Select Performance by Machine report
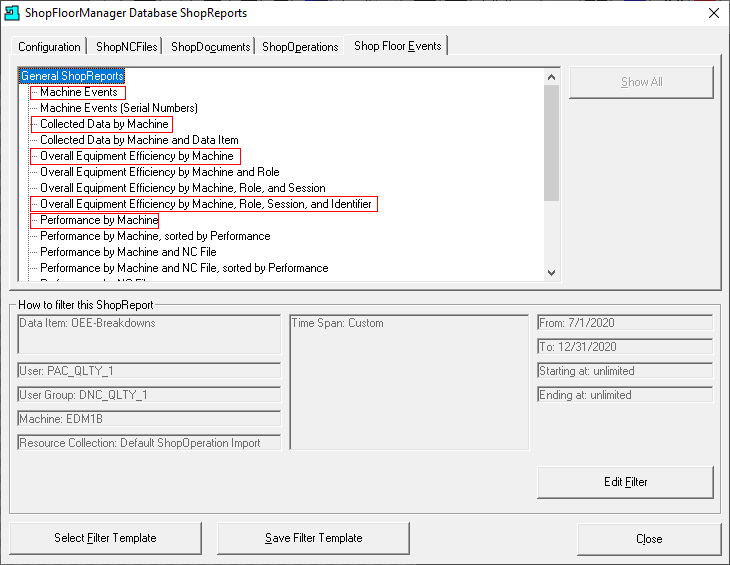Image resolution: width=730 pixels, height=565 pixels. pos(99,220)
